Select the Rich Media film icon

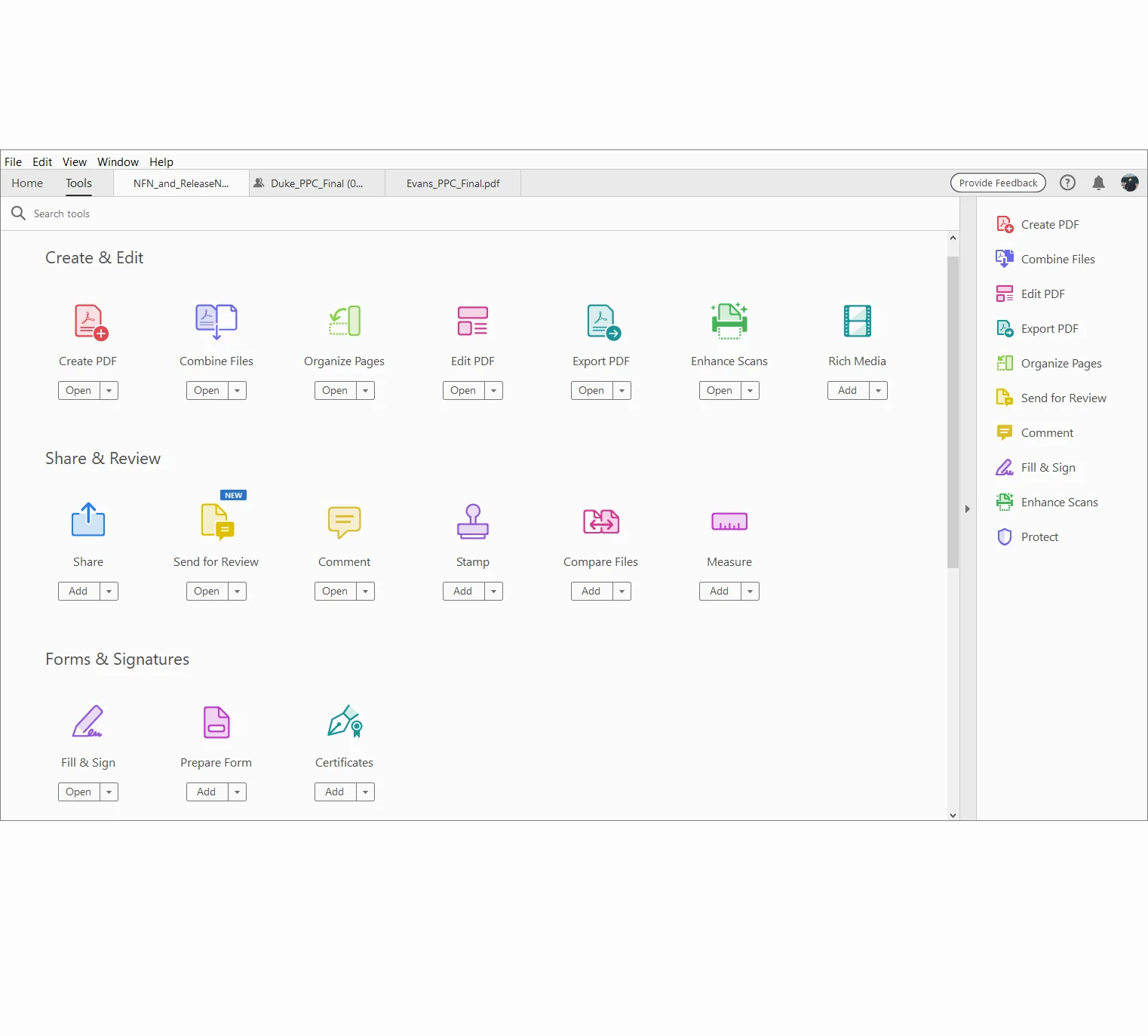pyautogui.click(x=858, y=321)
